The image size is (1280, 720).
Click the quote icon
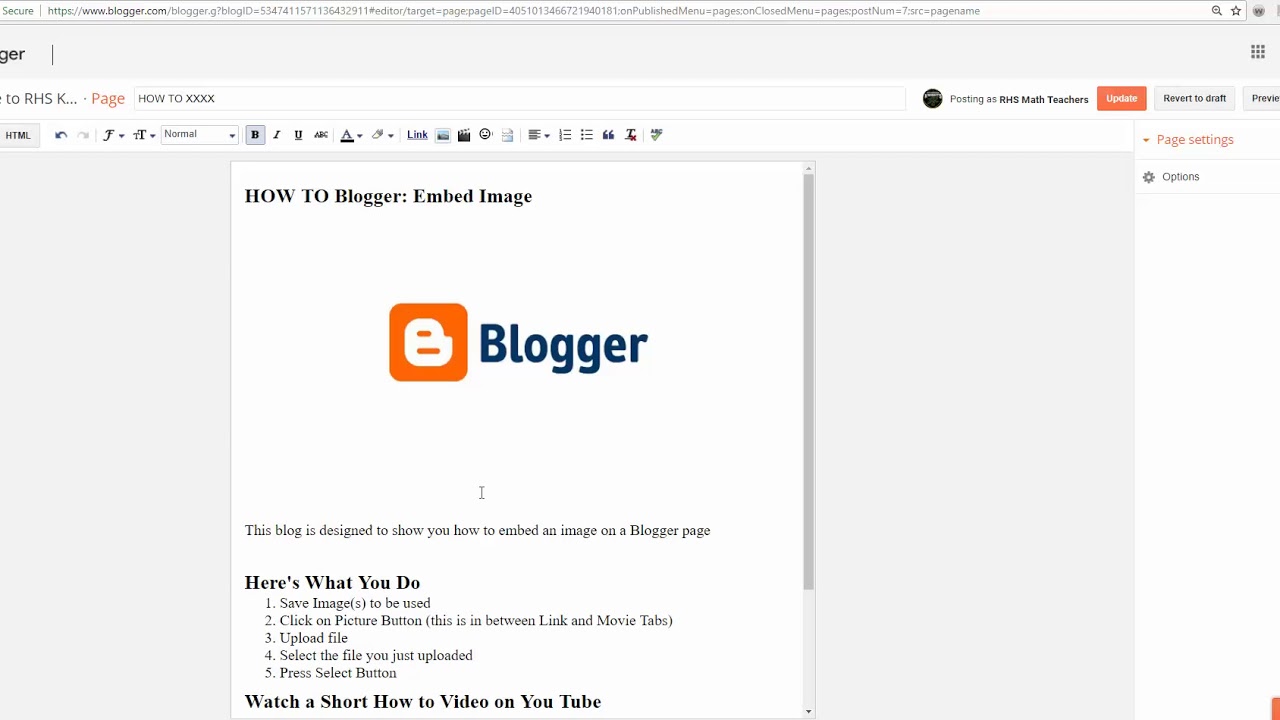[x=608, y=135]
